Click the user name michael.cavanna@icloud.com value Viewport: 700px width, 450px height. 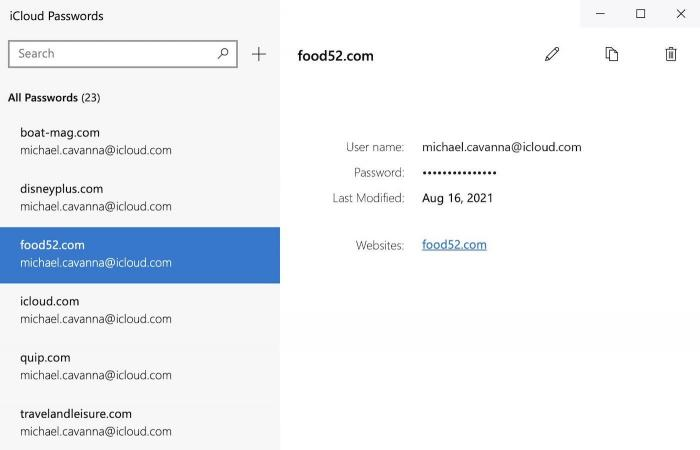501,147
